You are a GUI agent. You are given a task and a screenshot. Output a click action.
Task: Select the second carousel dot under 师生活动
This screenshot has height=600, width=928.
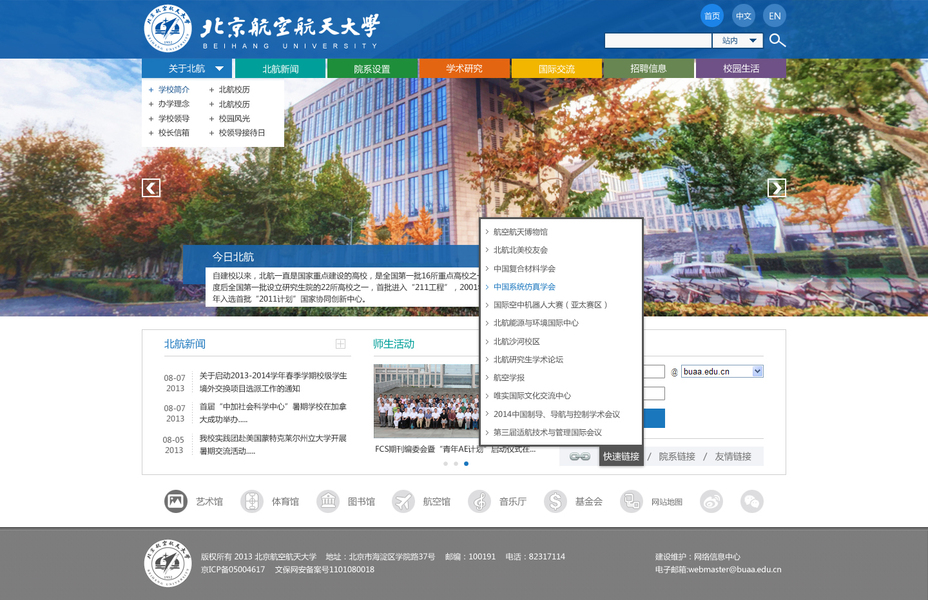pos(456,464)
